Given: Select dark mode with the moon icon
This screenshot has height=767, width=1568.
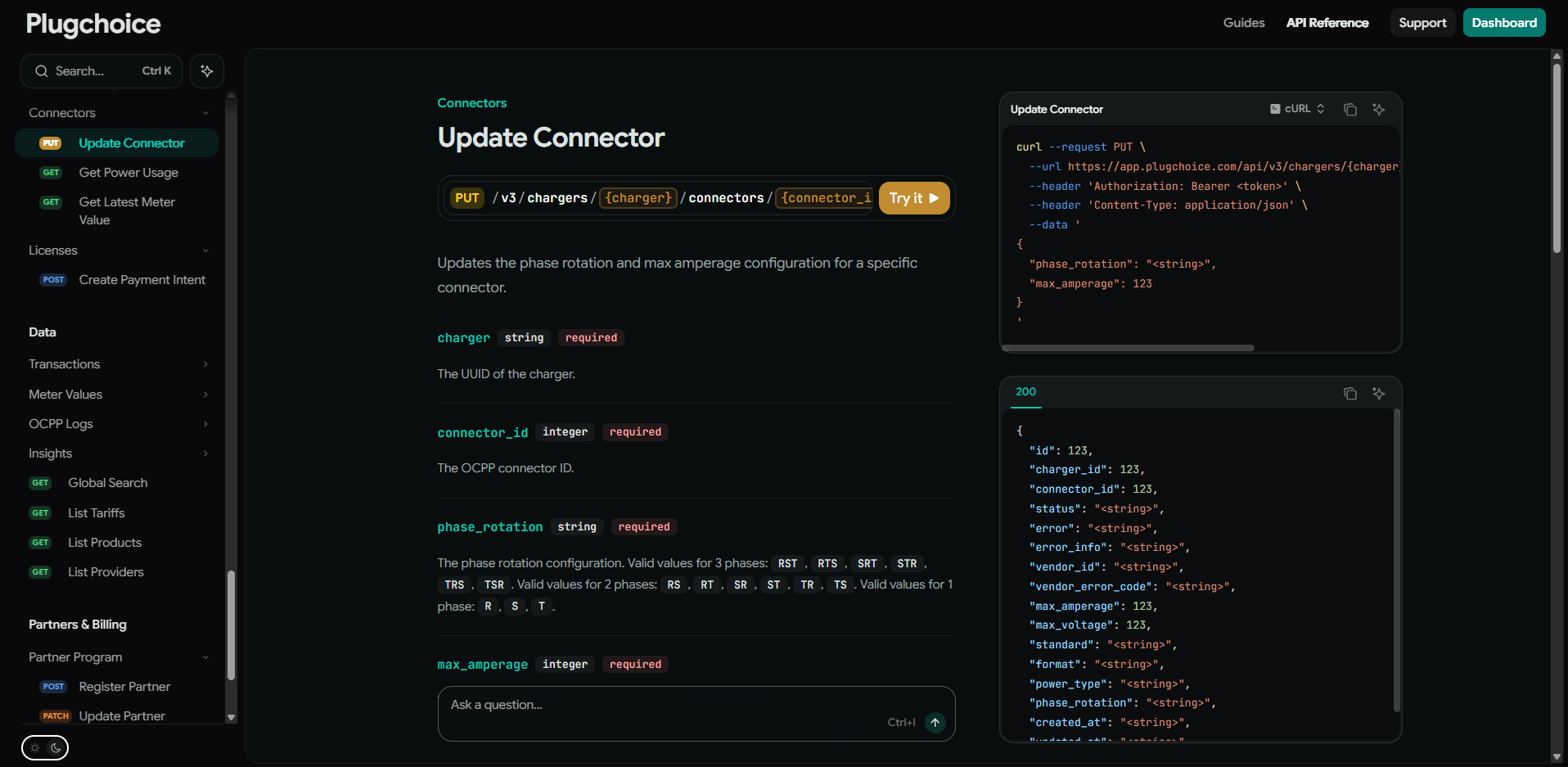Looking at the screenshot, I should click(55, 747).
